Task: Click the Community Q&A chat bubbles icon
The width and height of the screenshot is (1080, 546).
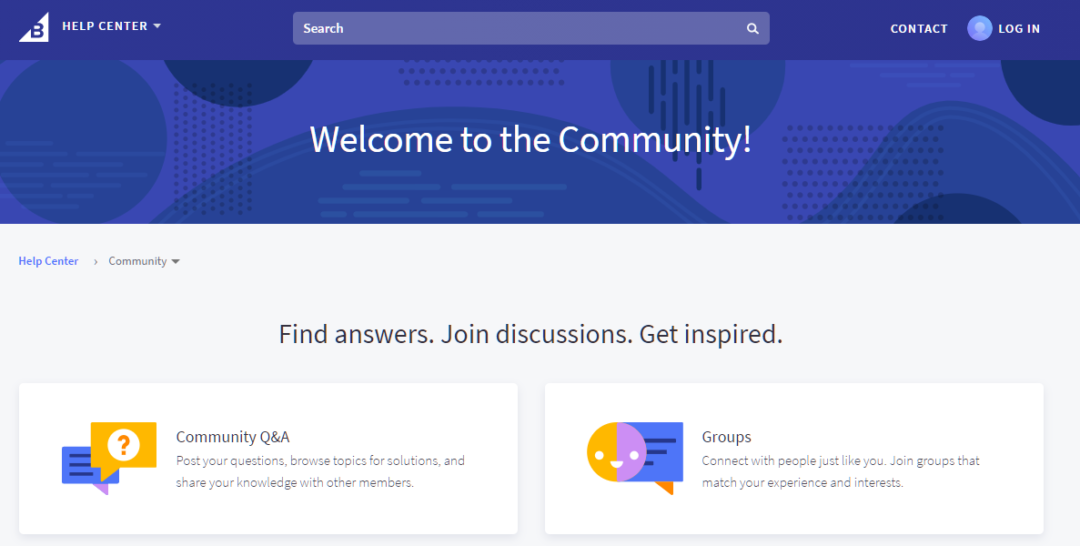Action: point(109,458)
